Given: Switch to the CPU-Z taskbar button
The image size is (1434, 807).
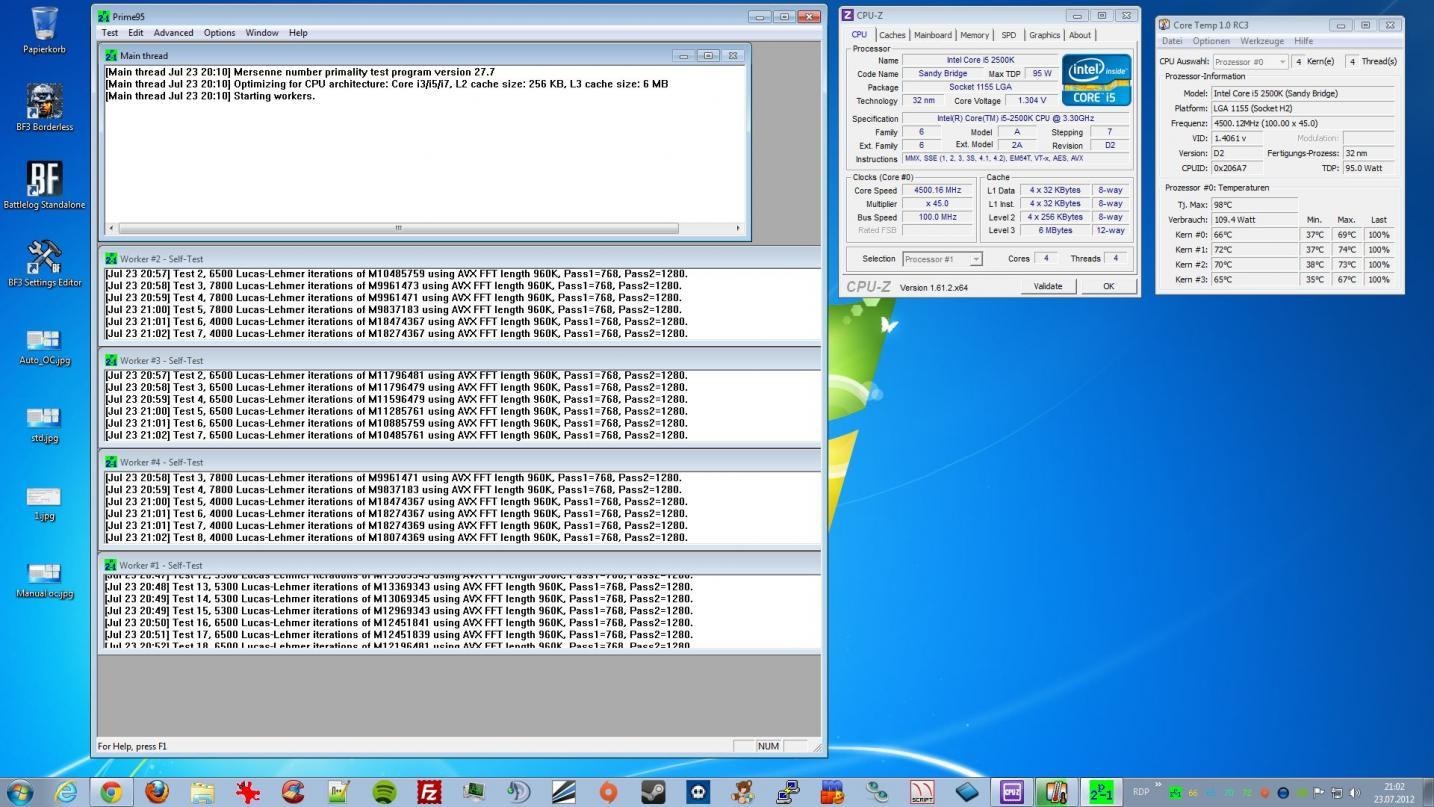Looking at the screenshot, I should 1011,792.
